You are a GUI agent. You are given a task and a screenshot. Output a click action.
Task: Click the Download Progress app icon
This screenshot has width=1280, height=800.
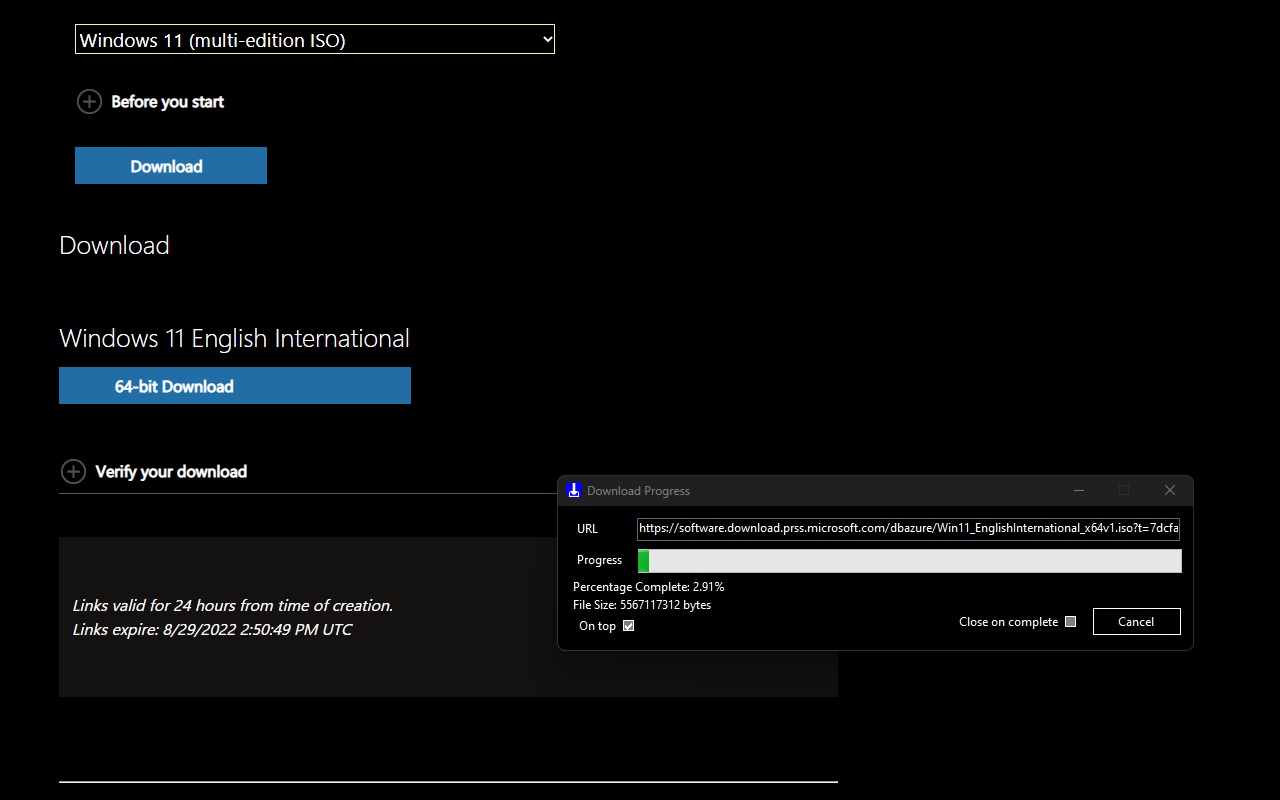tap(573, 490)
